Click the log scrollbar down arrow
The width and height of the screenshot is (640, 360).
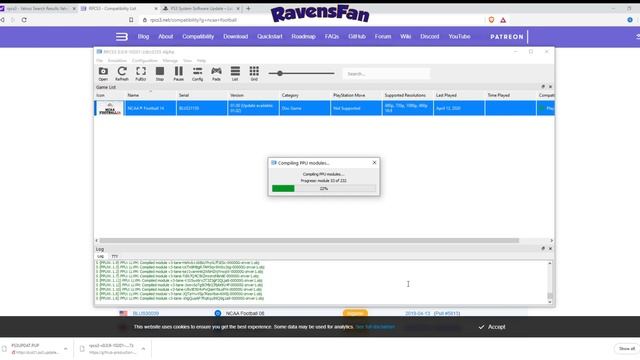coord(550,302)
